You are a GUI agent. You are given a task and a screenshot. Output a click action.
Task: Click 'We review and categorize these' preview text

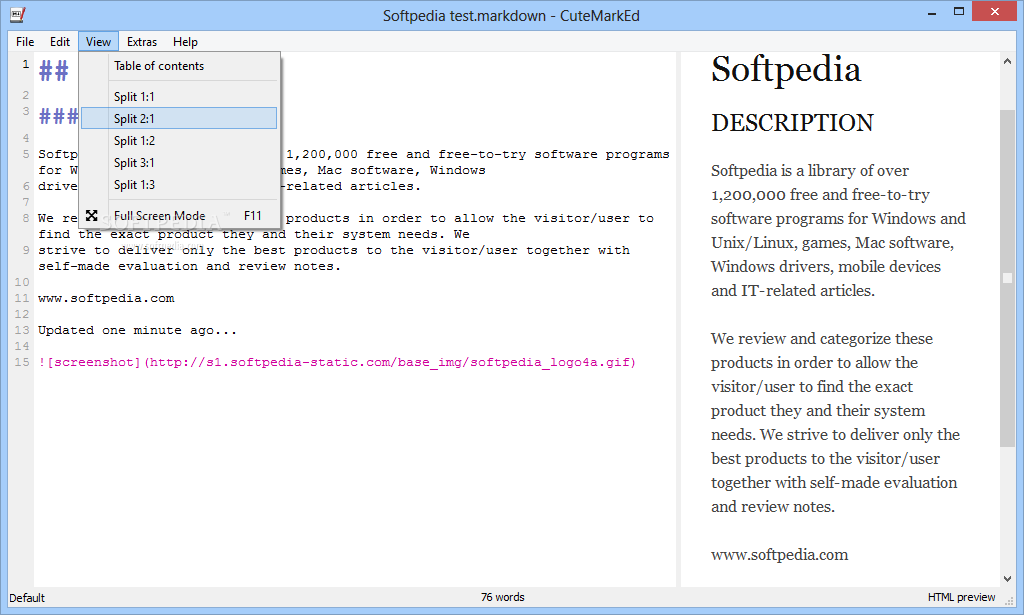(822, 339)
